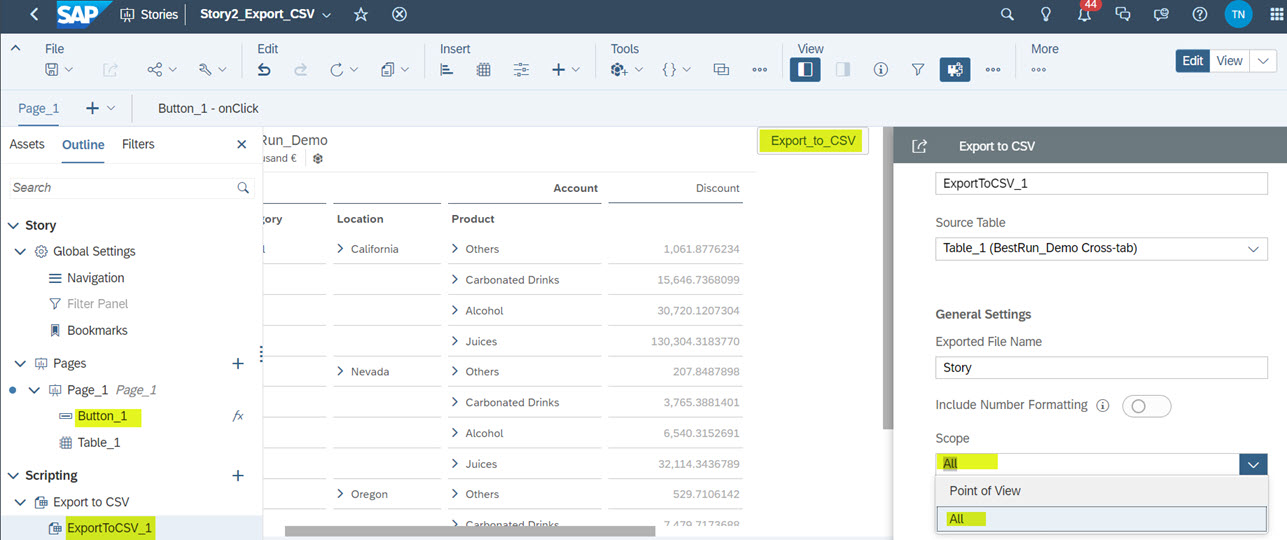Collapse Global Settings node
The image size is (1287, 540).
[x=21, y=252]
